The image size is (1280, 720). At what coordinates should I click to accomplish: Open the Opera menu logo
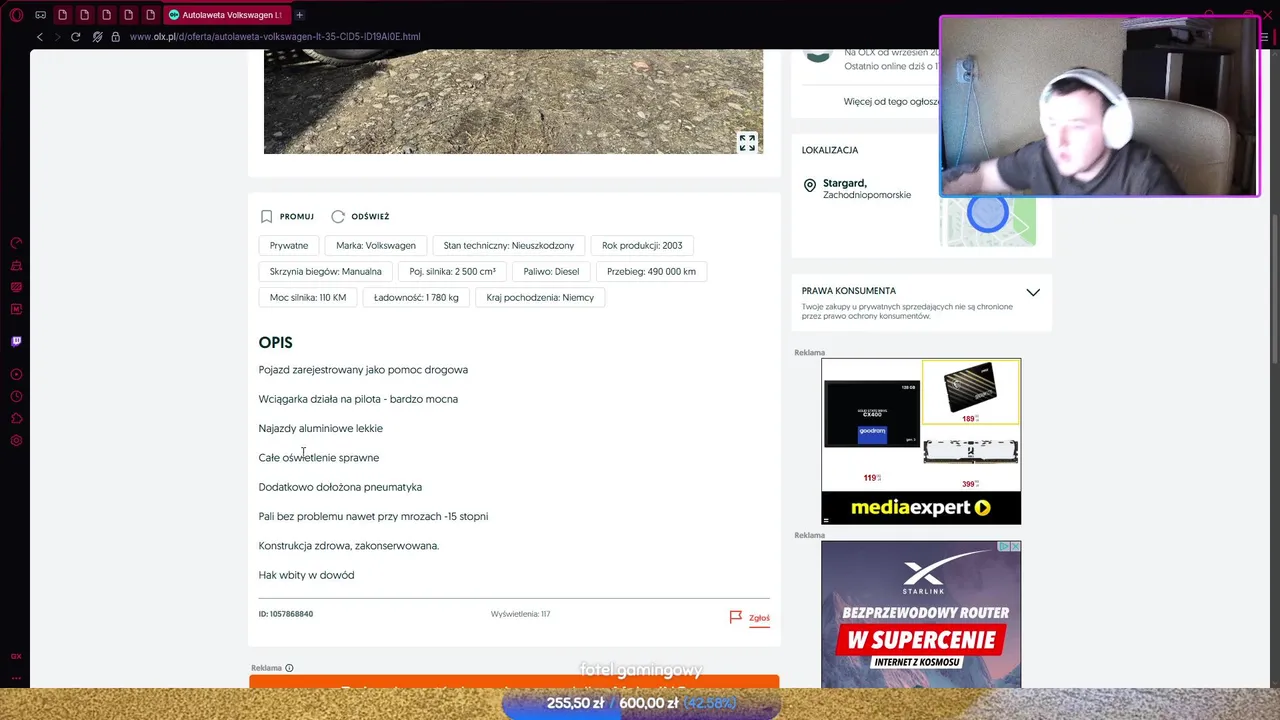[16, 15]
